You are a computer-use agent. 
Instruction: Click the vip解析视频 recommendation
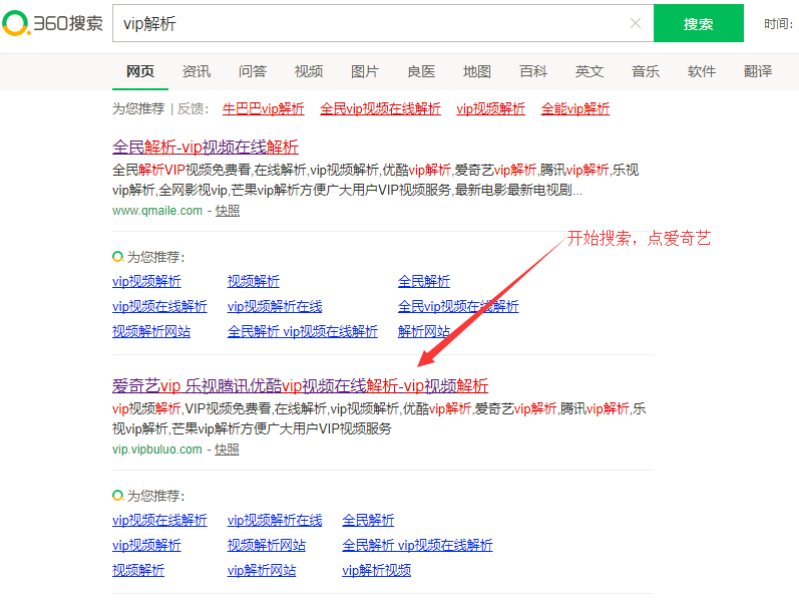click(377, 570)
